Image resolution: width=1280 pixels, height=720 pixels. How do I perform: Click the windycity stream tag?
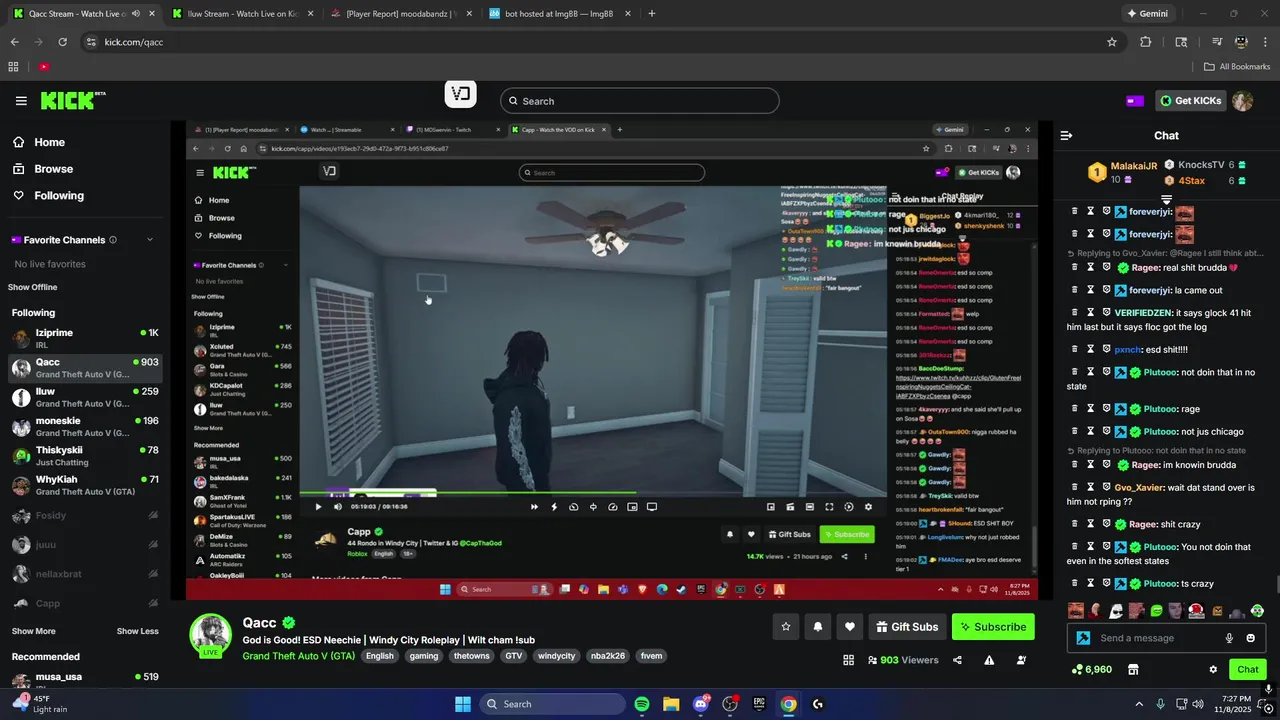coord(556,656)
